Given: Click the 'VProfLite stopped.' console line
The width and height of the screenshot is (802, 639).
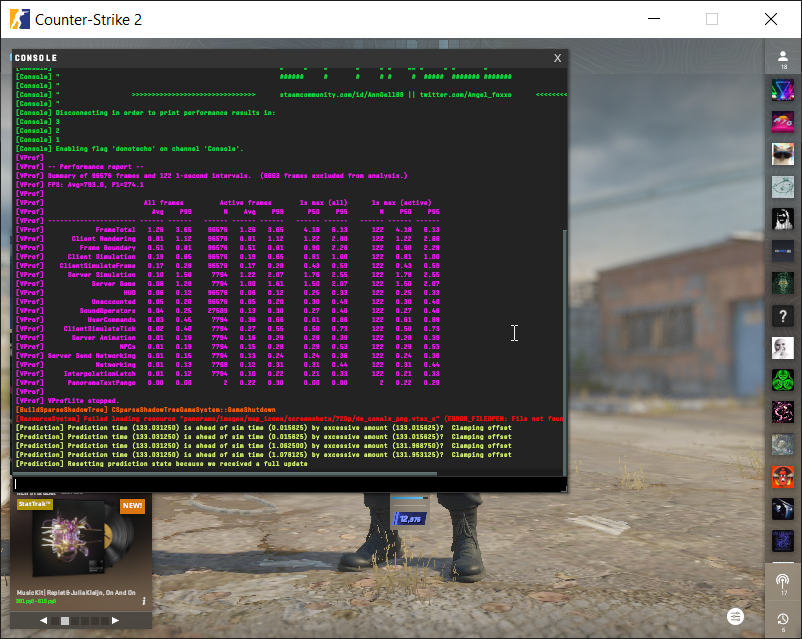Looking at the screenshot, I should click(83, 401).
